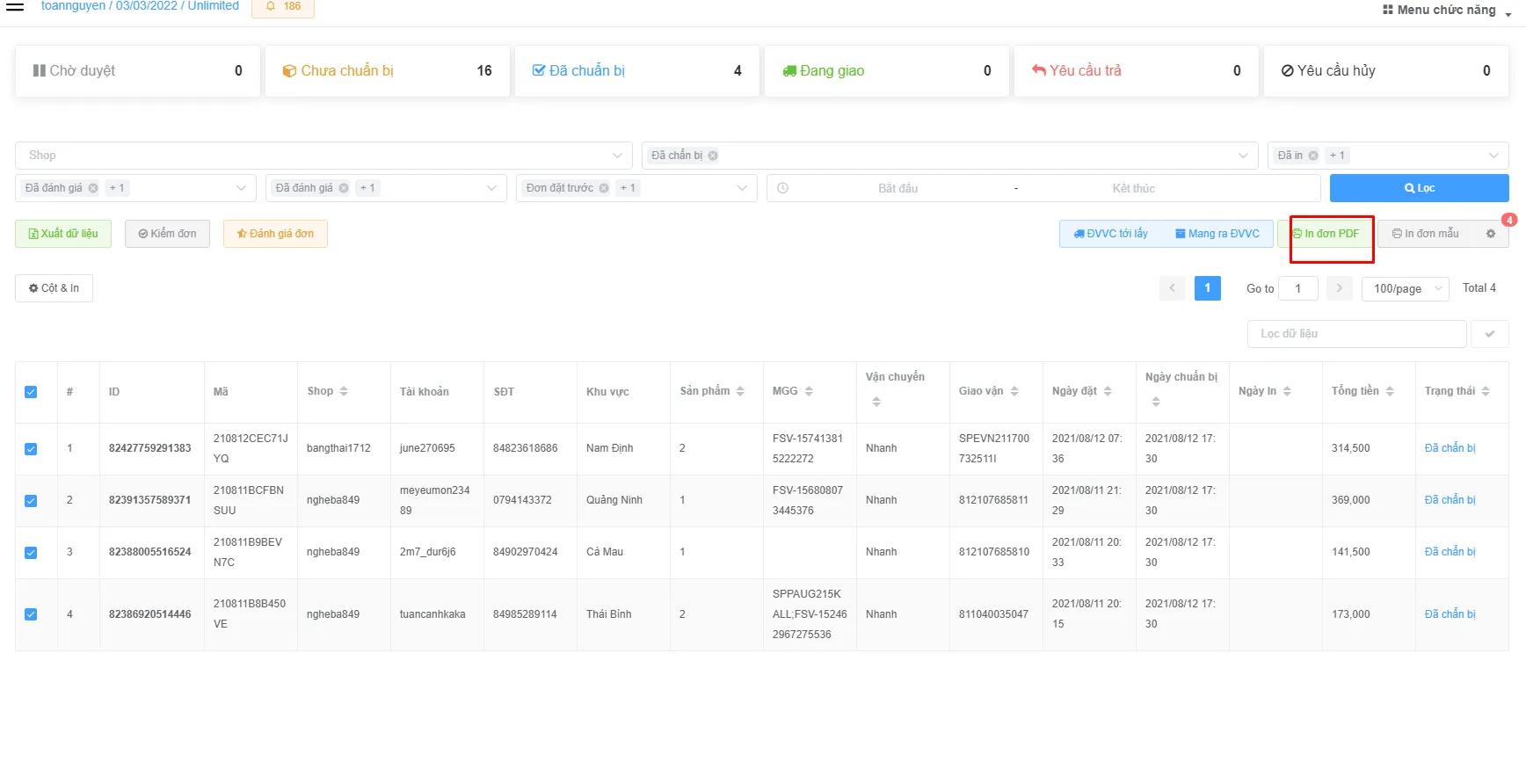
Task: Open the hamburger menu icon
Action: pyautogui.click(x=15, y=6)
